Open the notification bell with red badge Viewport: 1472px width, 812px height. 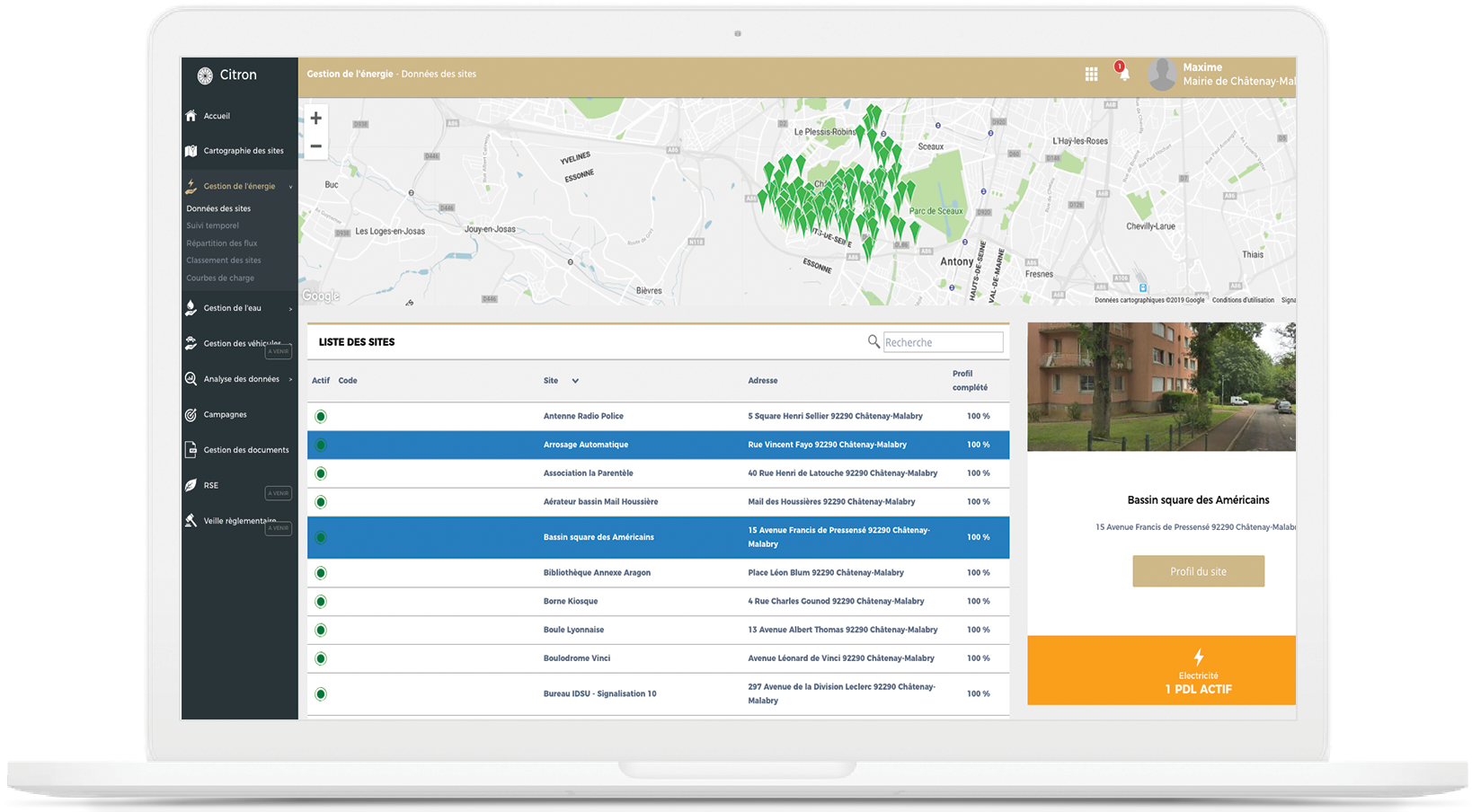pos(1123,74)
